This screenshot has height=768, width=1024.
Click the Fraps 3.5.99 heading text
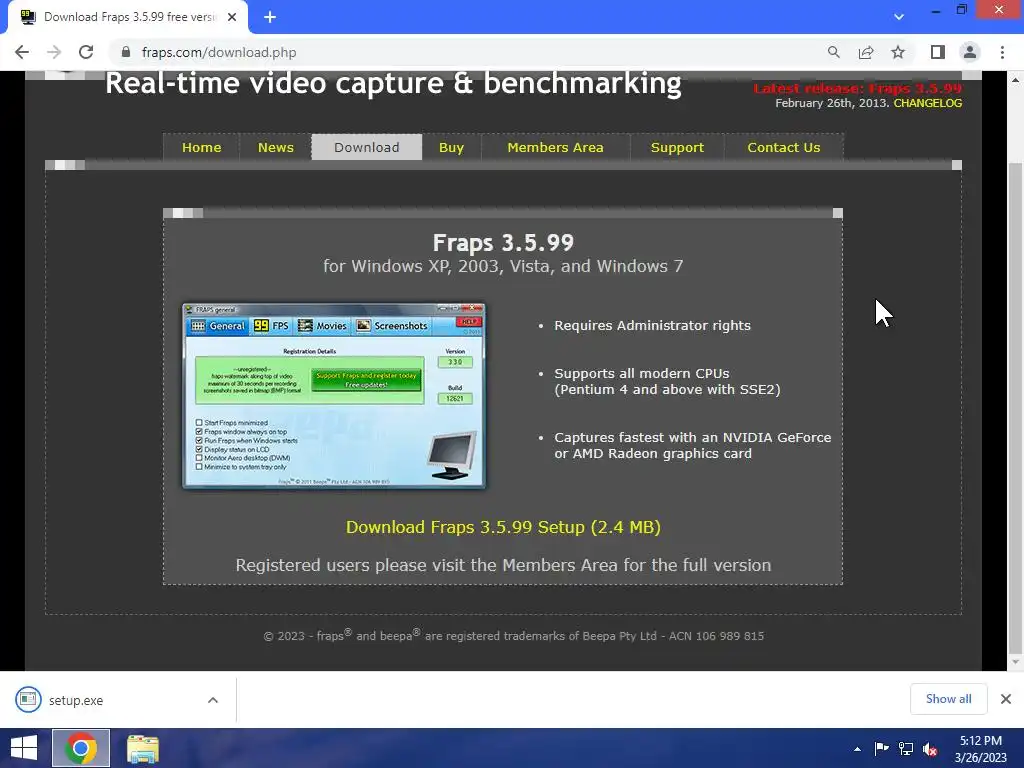click(x=503, y=243)
